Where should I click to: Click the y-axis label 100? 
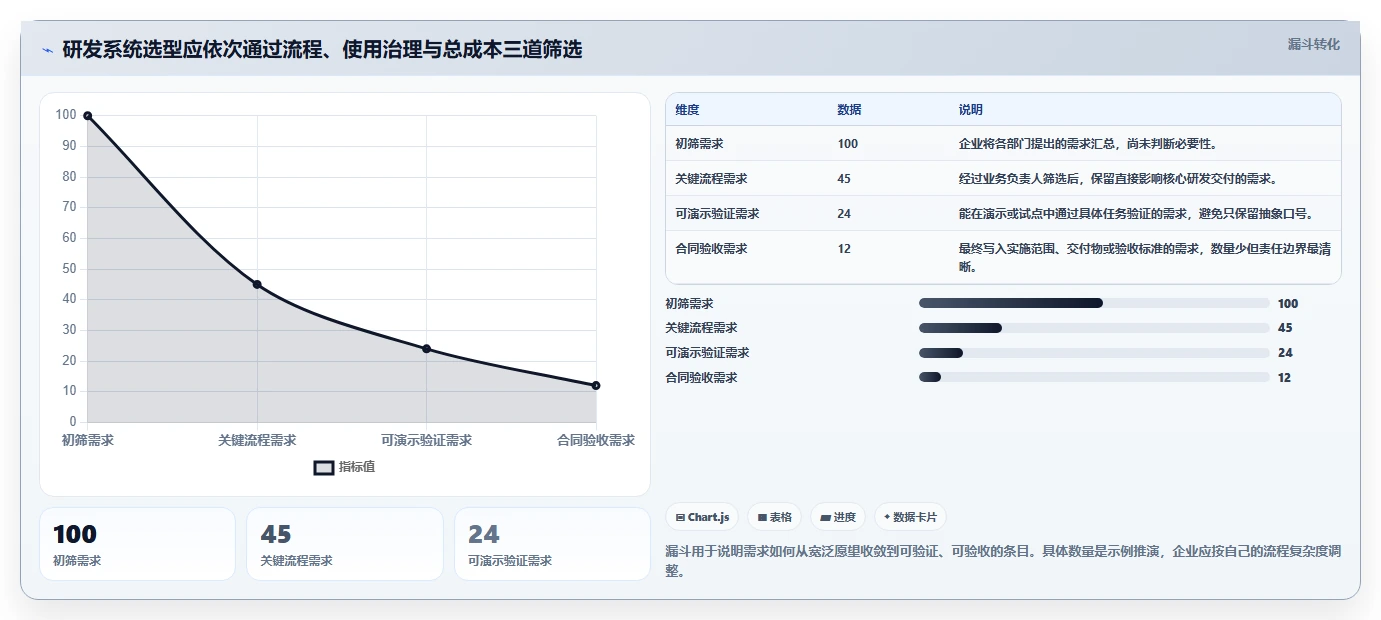pos(66,115)
